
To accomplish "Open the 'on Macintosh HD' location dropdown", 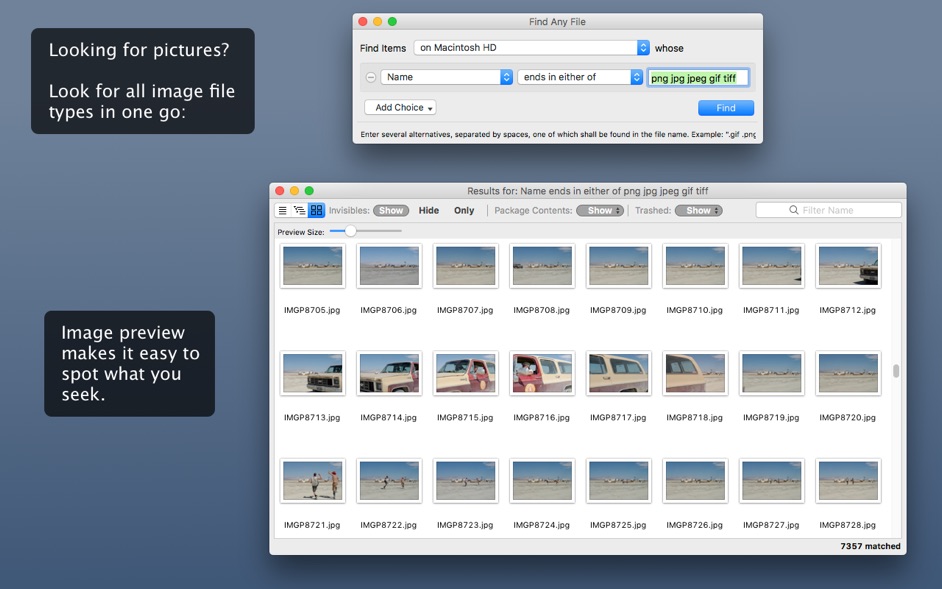I will (x=530, y=47).
